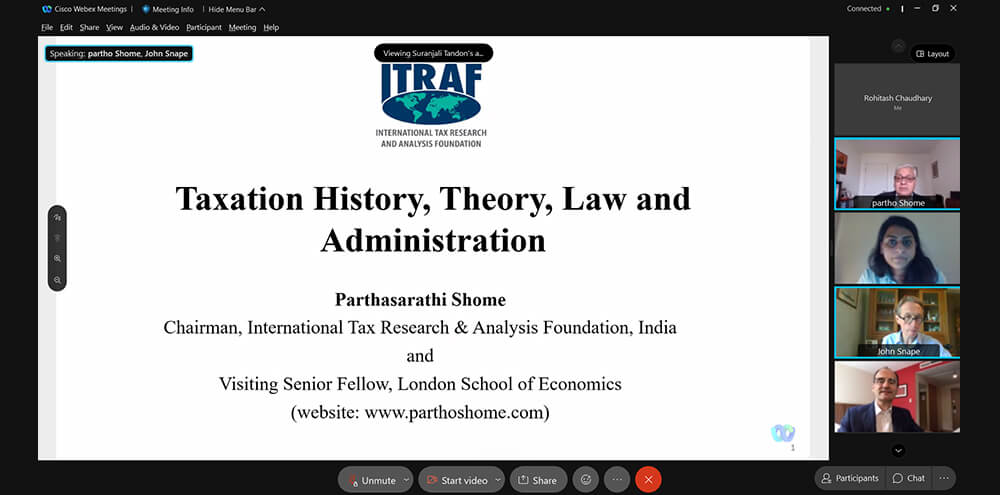The width and height of the screenshot is (1000, 495).
Task: Open the Help menu
Action: tap(271, 27)
